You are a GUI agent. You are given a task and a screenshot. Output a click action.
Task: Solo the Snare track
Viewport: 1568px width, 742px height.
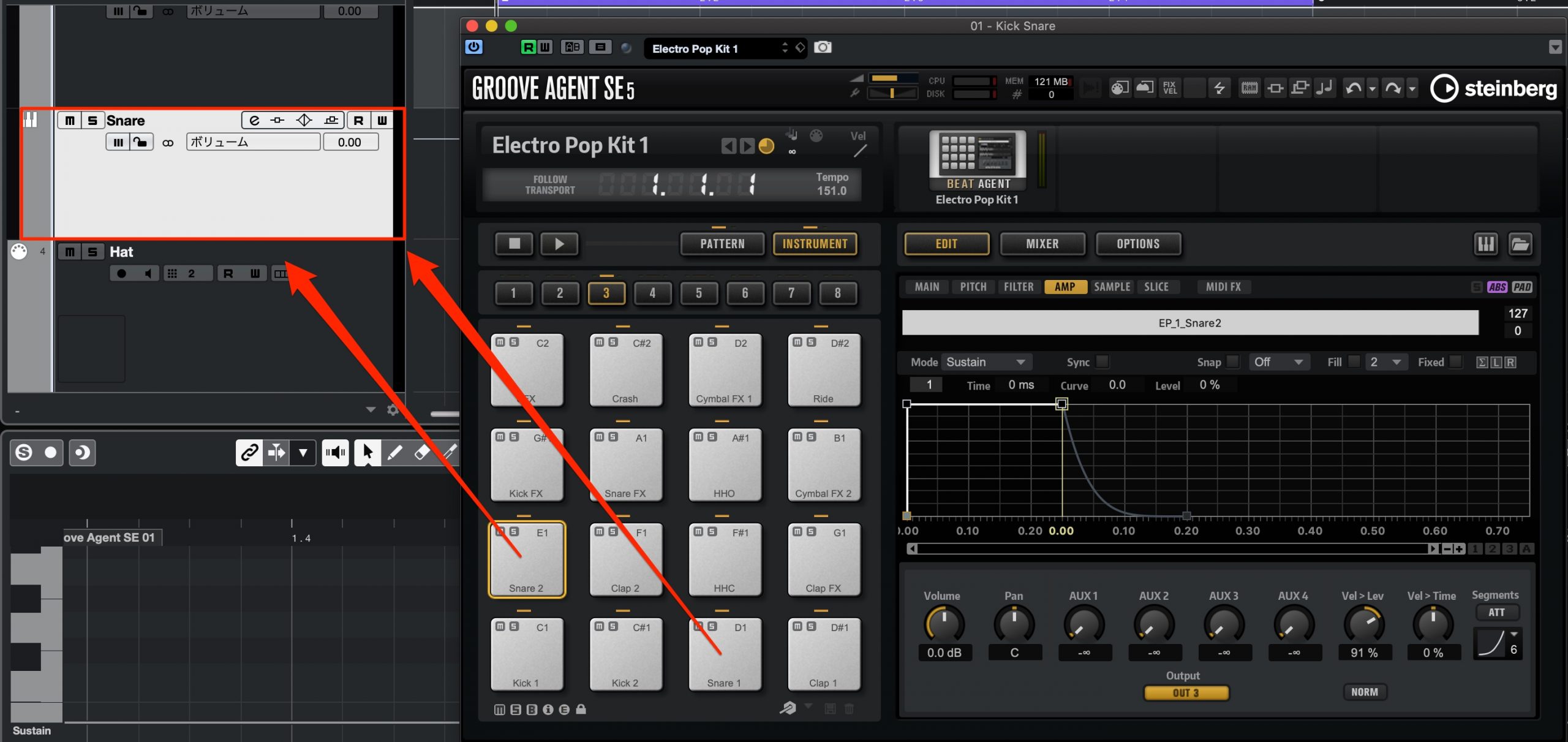[x=92, y=120]
